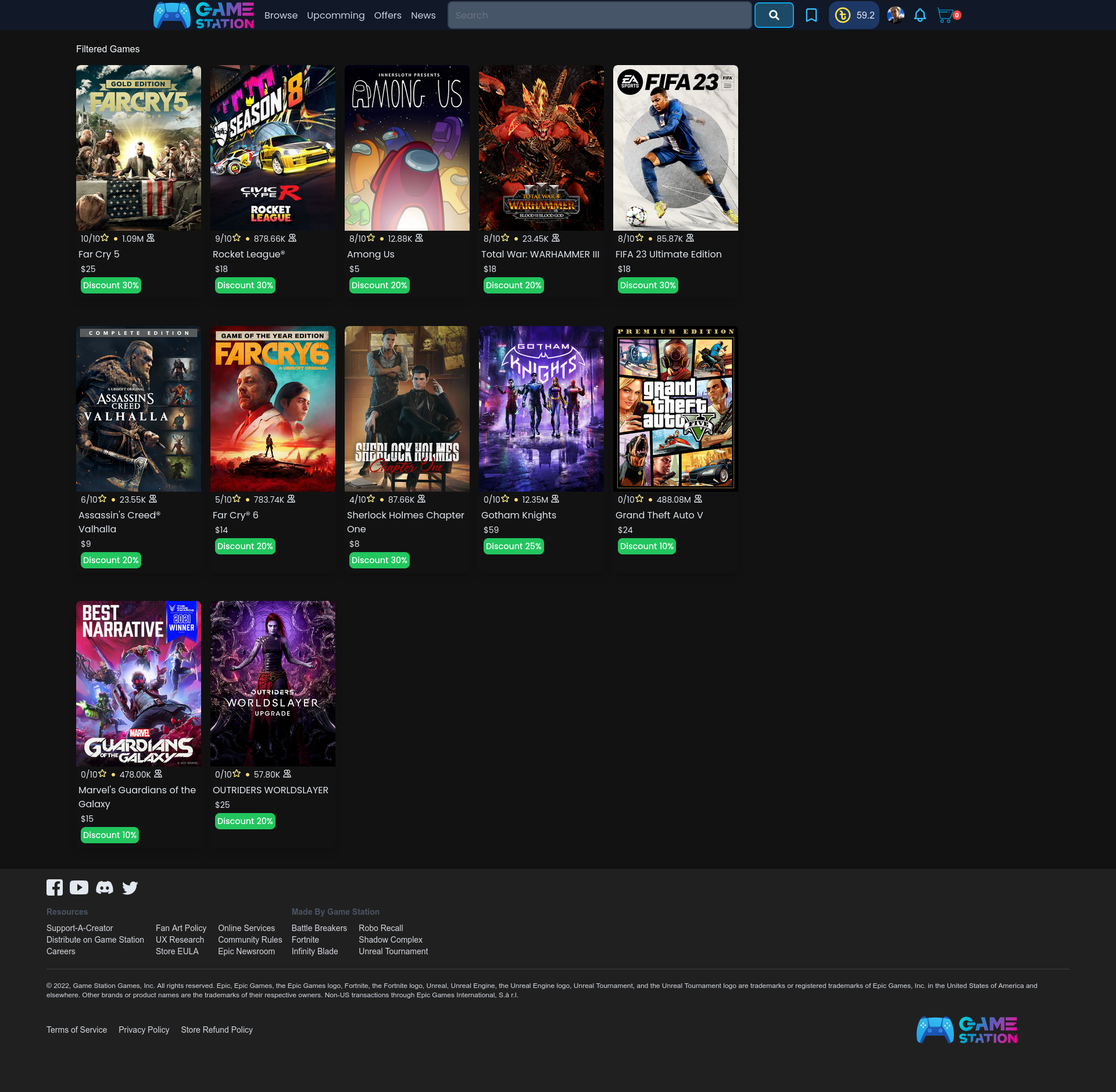Open the YouTube social icon in footer

79,887
